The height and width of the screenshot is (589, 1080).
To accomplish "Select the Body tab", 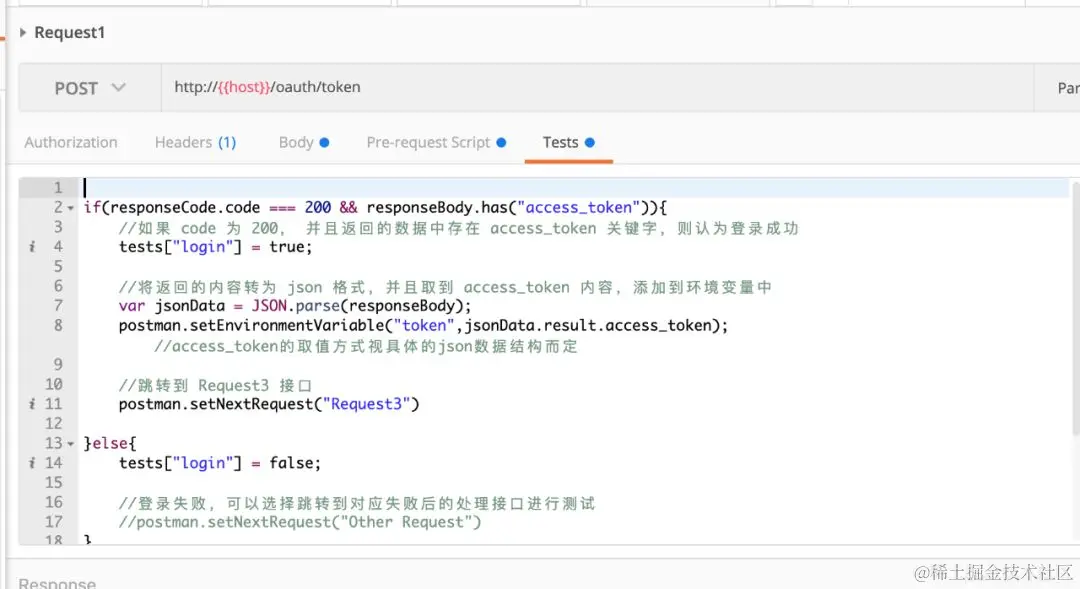I will [296, 142].
